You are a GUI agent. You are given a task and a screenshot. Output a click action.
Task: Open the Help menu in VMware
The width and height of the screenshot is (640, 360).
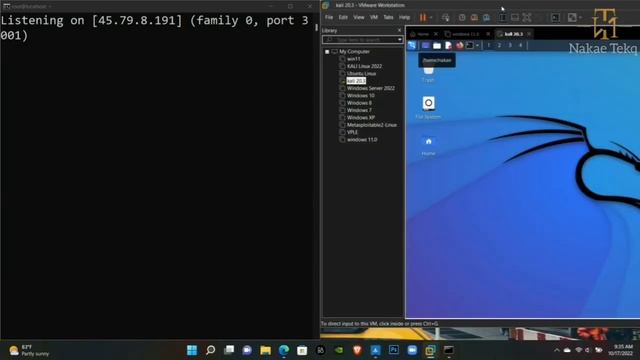coord(404,17)
